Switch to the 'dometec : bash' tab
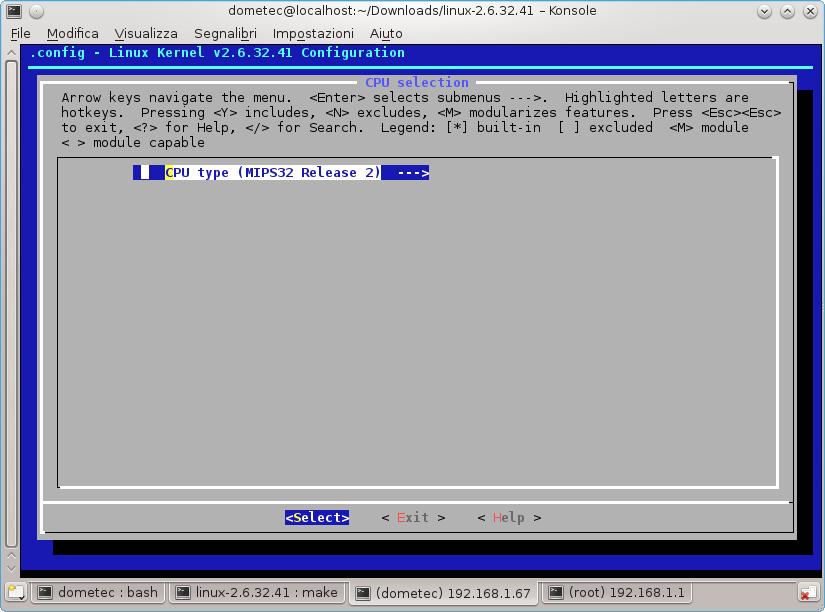The width and height of the screenshot is (825, 612). point(98,592)
